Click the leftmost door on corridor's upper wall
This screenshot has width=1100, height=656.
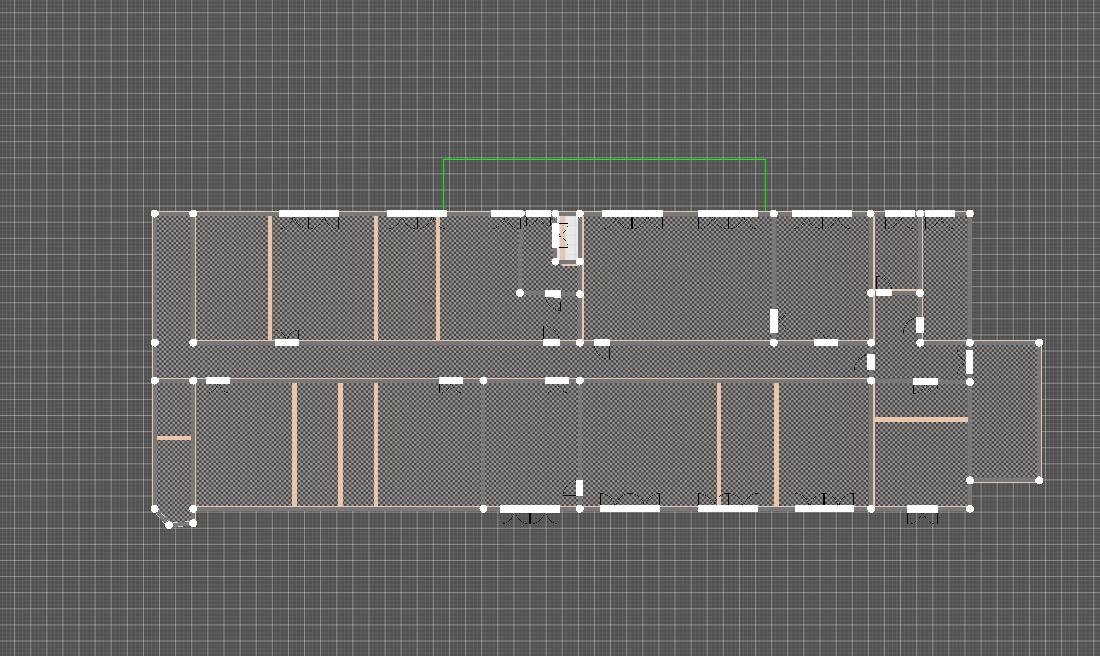(x=286, y=342)
